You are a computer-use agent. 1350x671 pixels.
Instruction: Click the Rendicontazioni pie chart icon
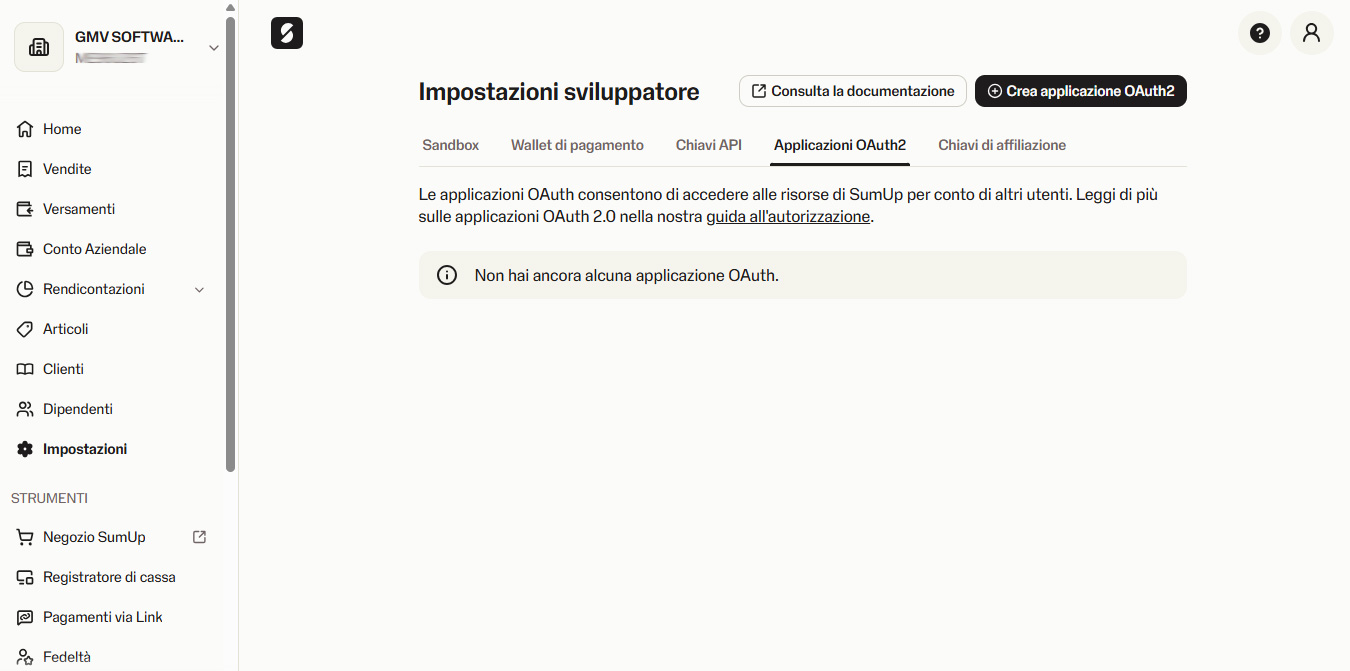point(25,289)
